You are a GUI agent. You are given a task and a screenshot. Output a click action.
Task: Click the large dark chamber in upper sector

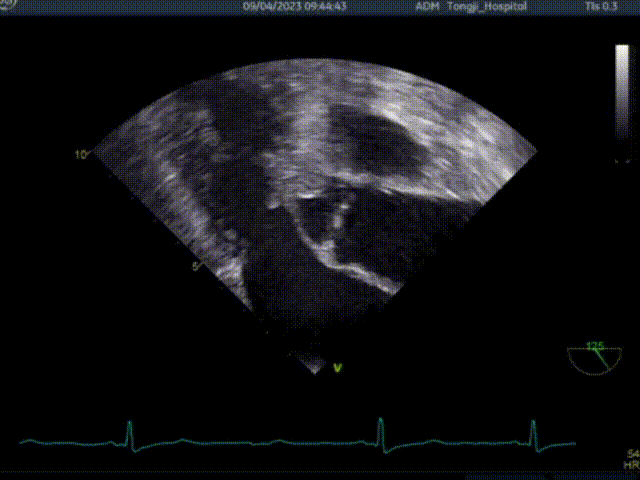[x=380, y=138]
